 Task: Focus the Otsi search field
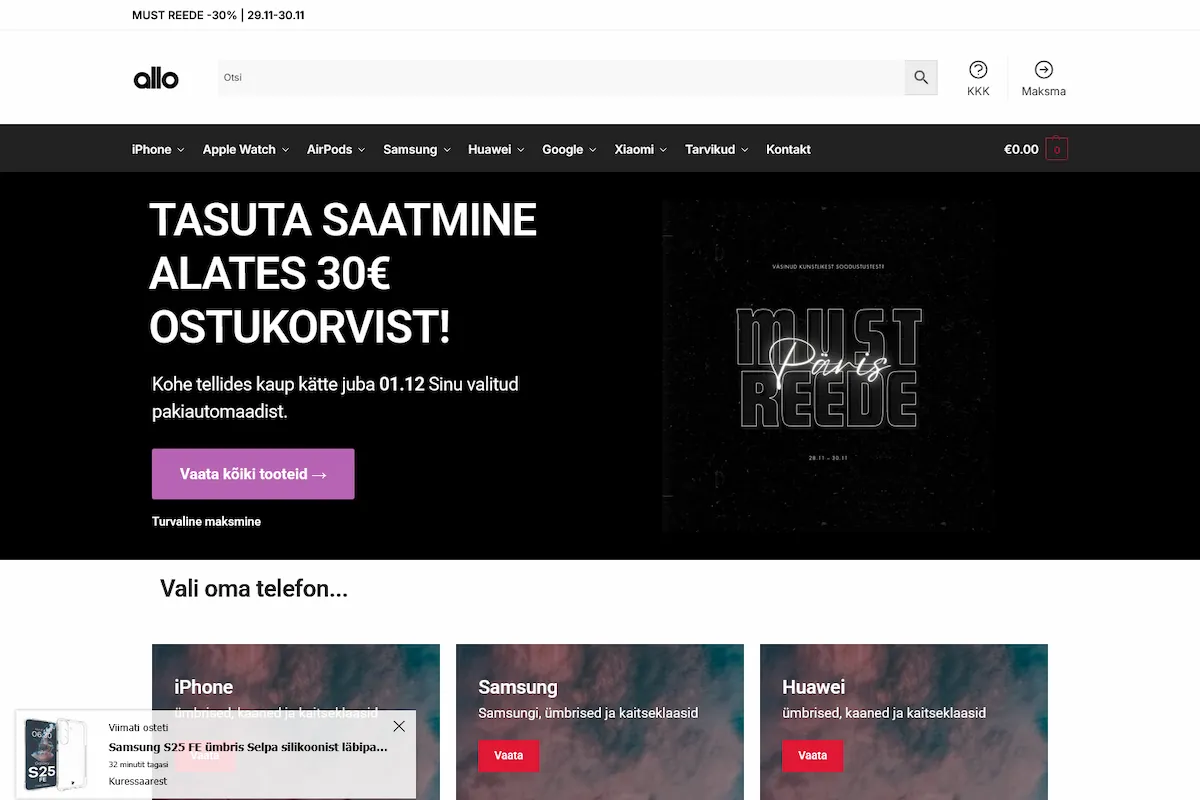coord(561,78)
